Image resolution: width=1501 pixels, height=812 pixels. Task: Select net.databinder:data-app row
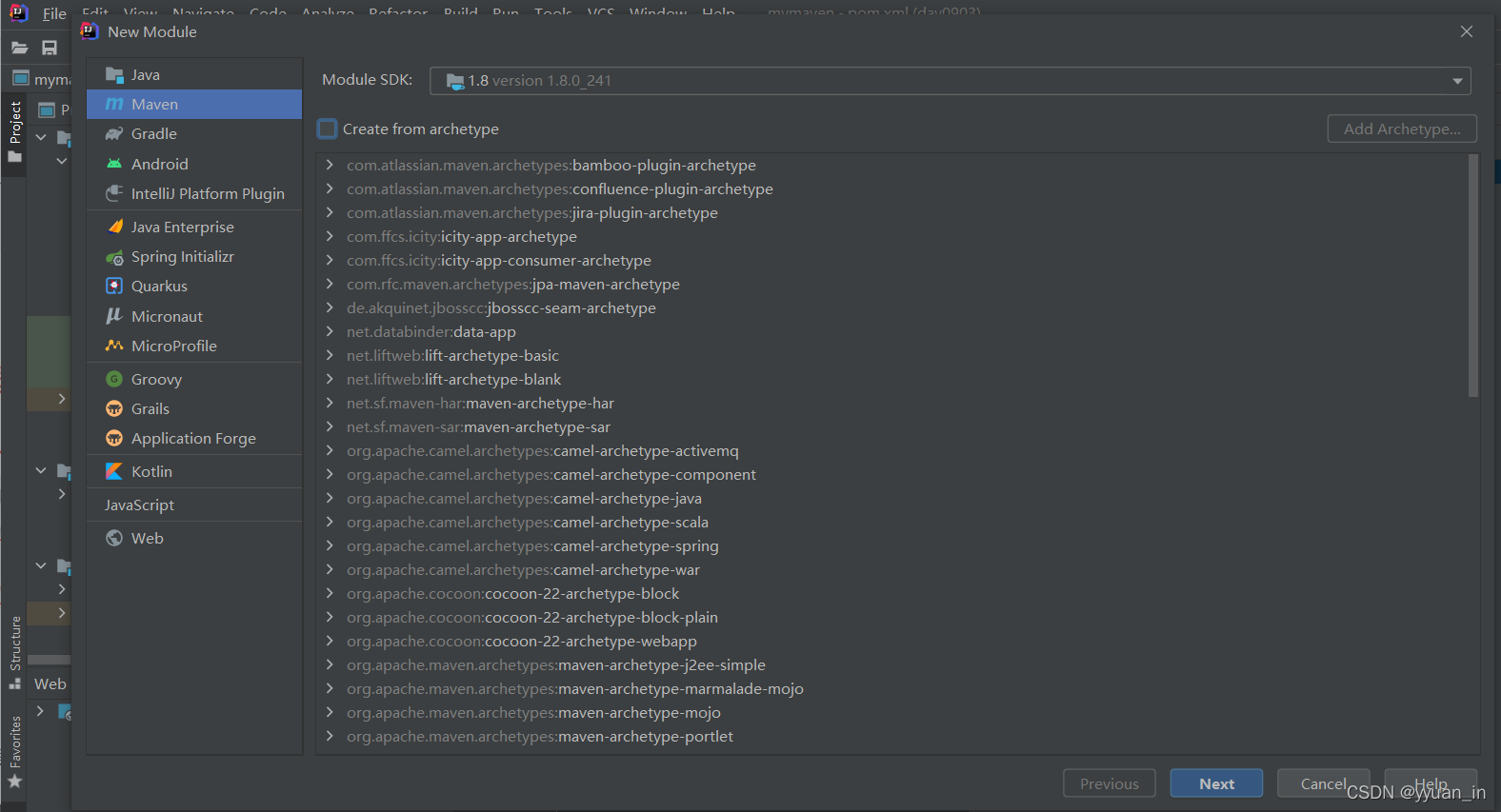click(x=893, y=331)
